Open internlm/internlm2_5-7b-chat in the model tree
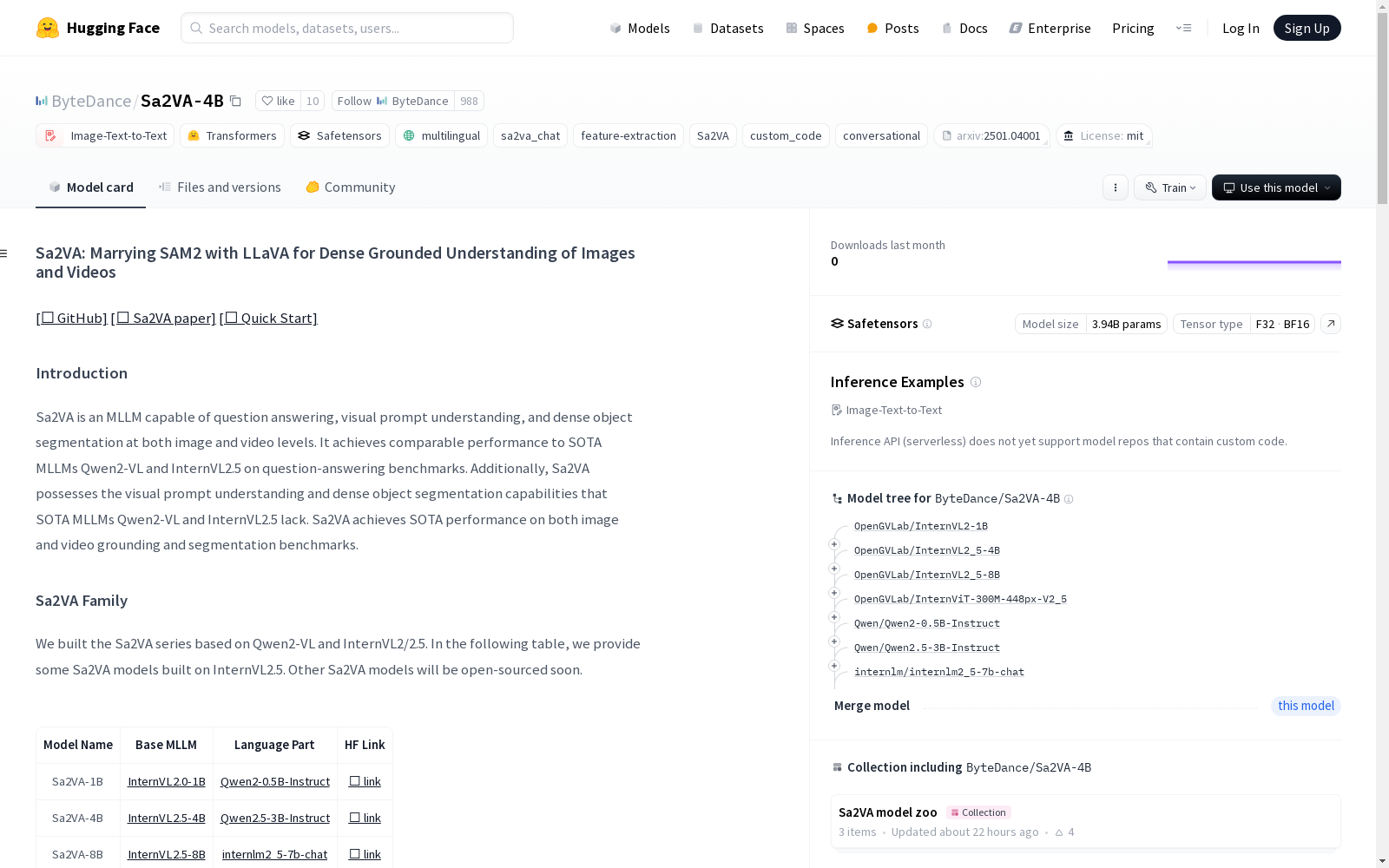Viewport: 1389px width, 868px height. (939, 672)
